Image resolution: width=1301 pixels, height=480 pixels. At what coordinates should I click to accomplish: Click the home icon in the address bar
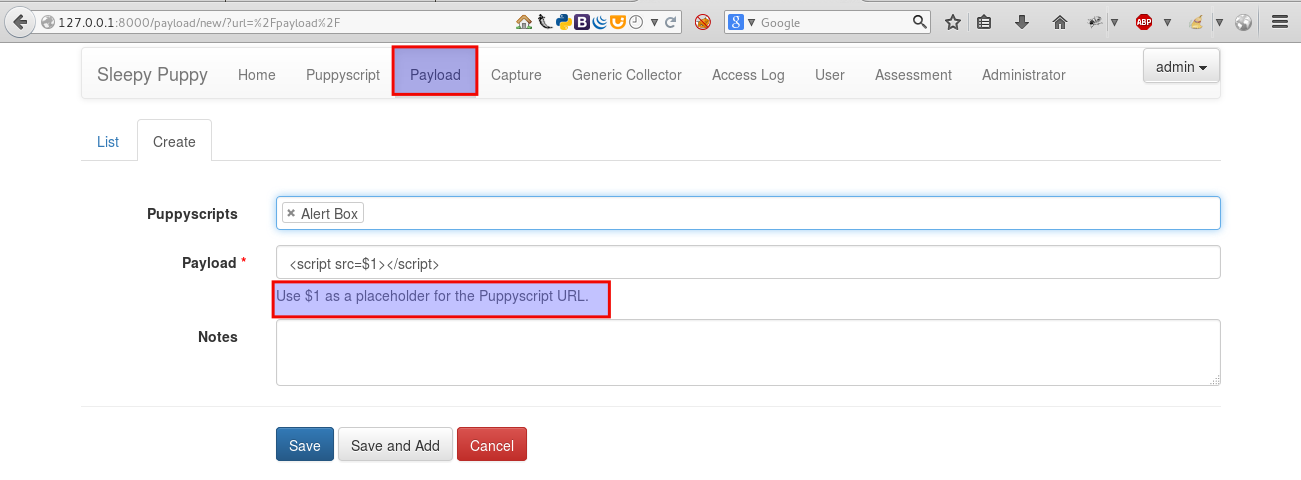coord(524,21)
